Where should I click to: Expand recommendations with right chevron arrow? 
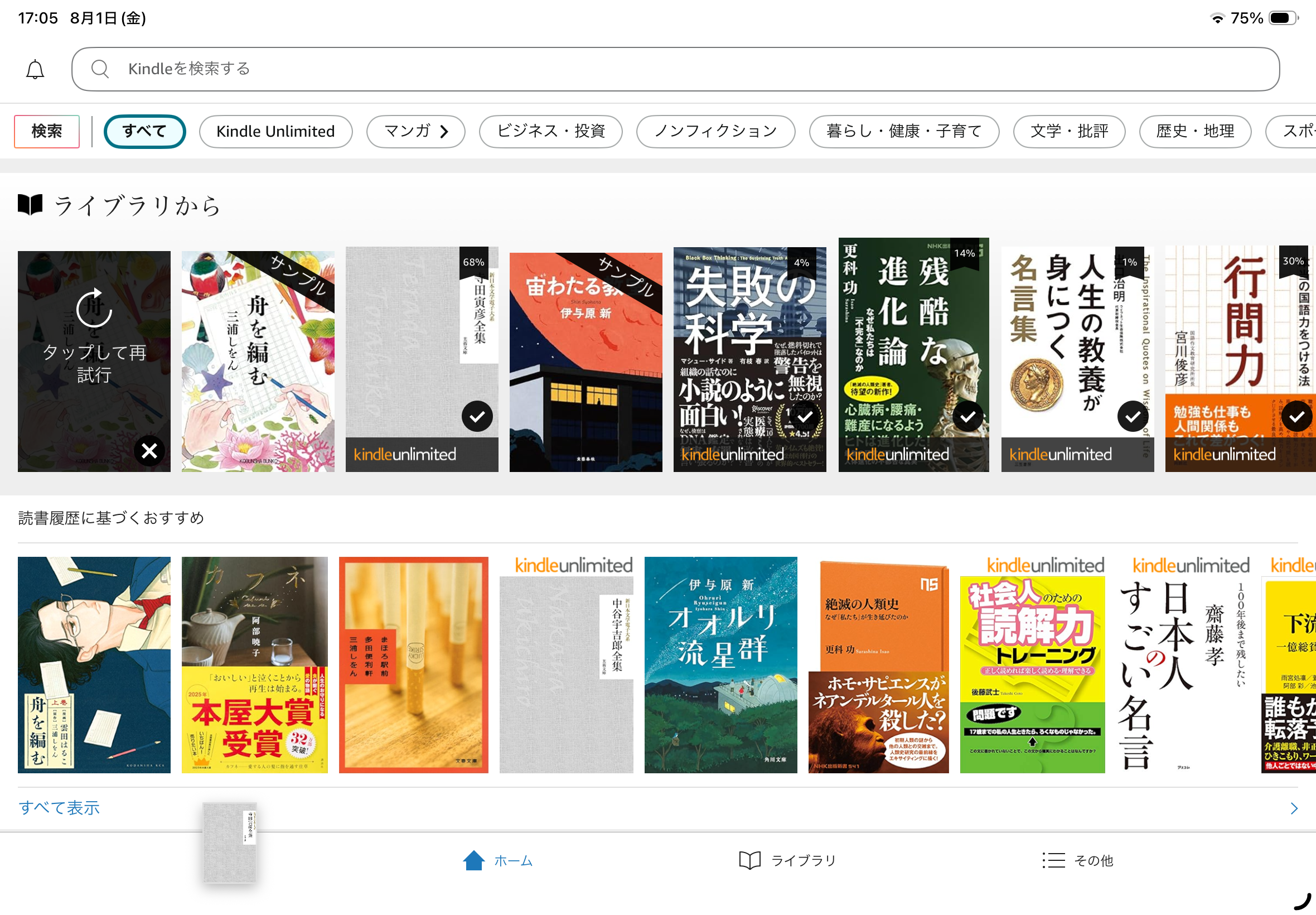(1294, 808)
